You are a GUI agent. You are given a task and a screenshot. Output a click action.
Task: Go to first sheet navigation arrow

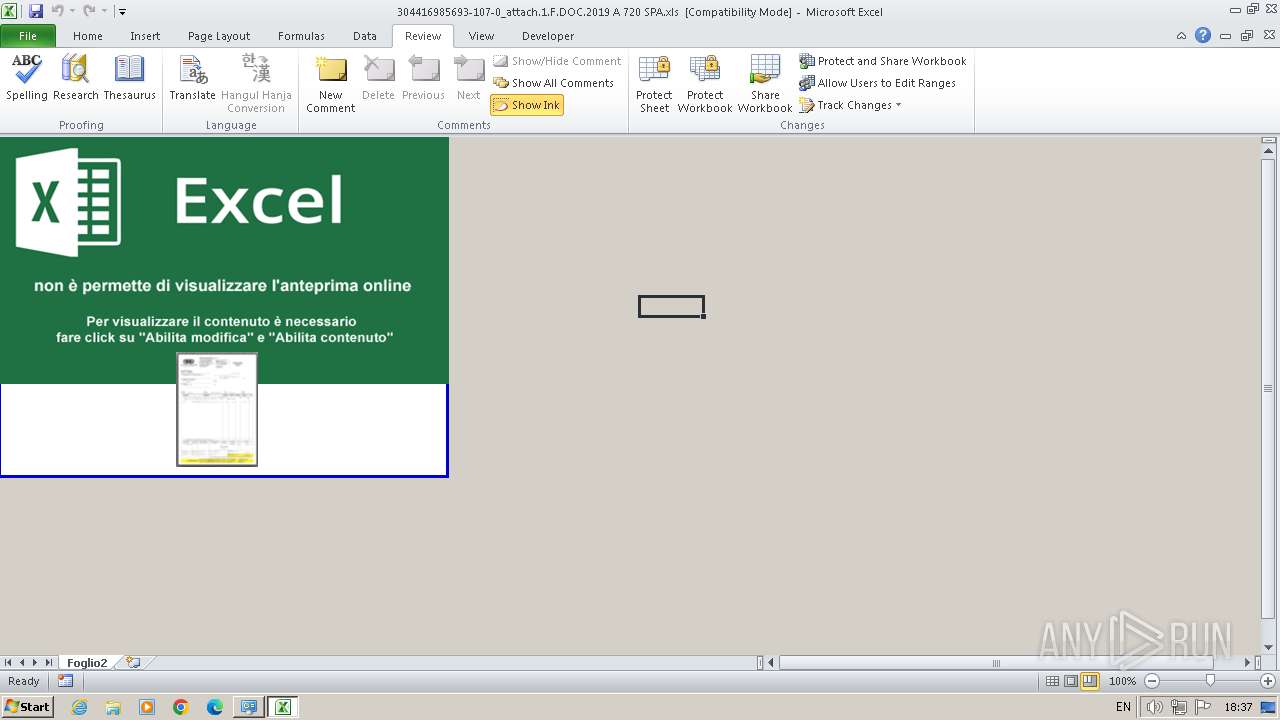pyautogui.click(x=8, y=663)
